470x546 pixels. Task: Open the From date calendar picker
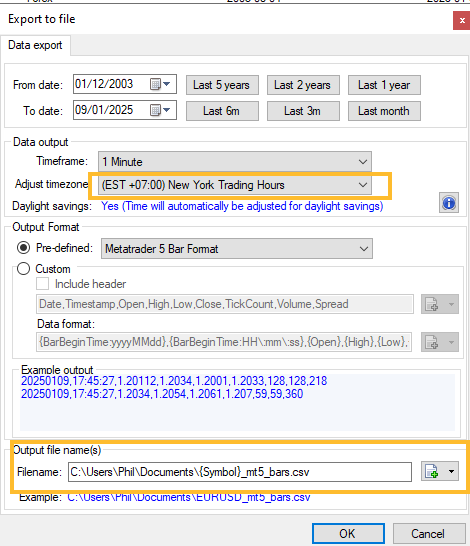pyautogui.click(x=160, y=84)
